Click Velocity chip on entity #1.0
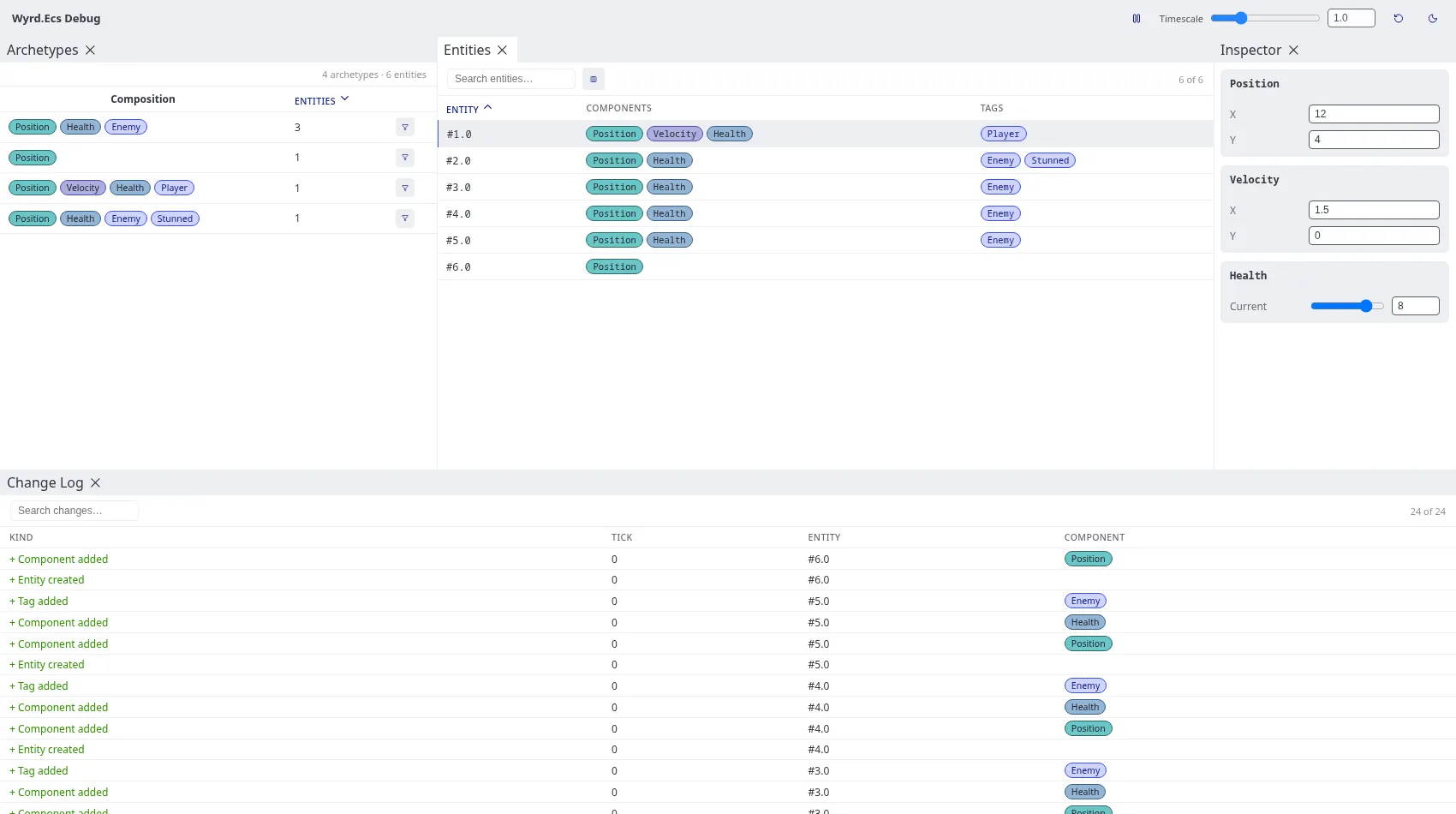Screen dimensions: 1456x814 click(675, 134)
